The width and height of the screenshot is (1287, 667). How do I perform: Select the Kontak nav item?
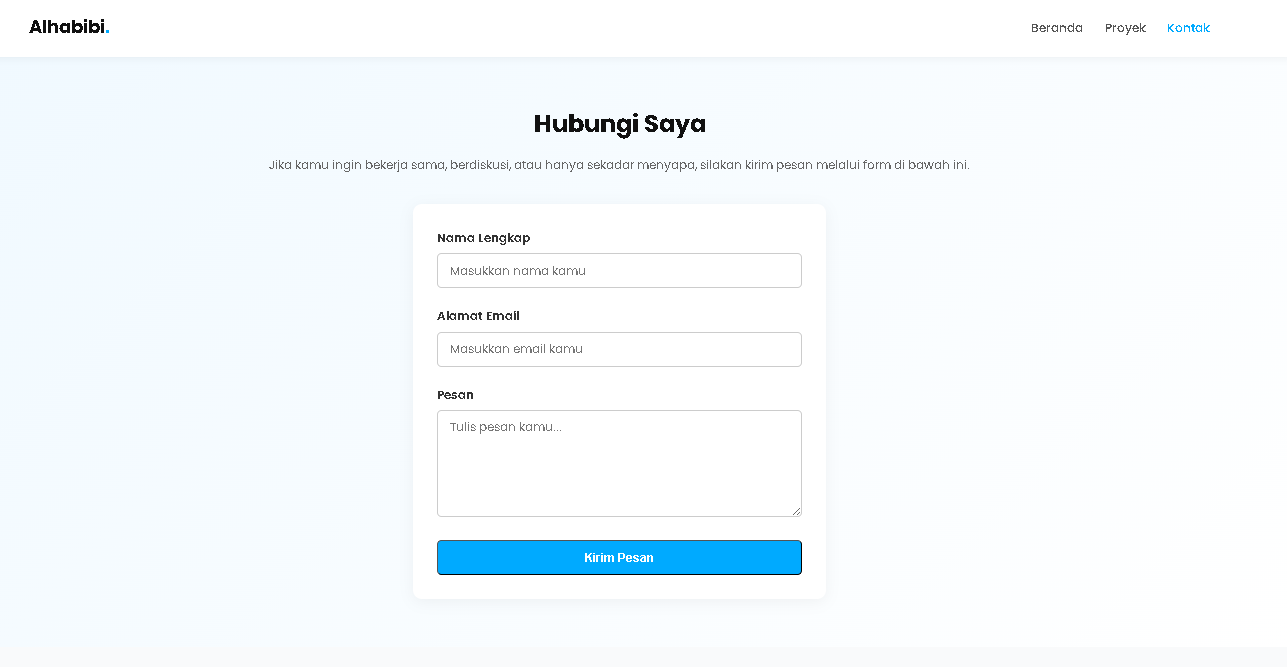[x=1188, y=28]
